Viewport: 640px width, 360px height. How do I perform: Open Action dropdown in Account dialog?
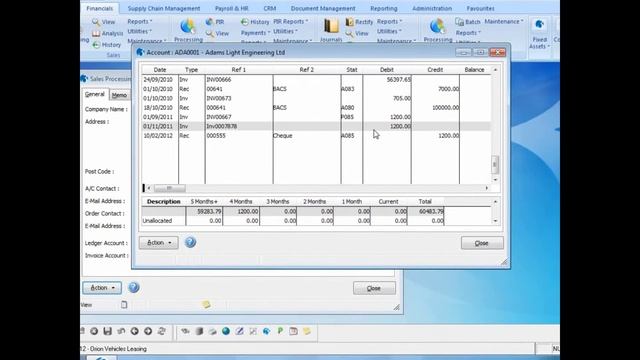(158, 242)
